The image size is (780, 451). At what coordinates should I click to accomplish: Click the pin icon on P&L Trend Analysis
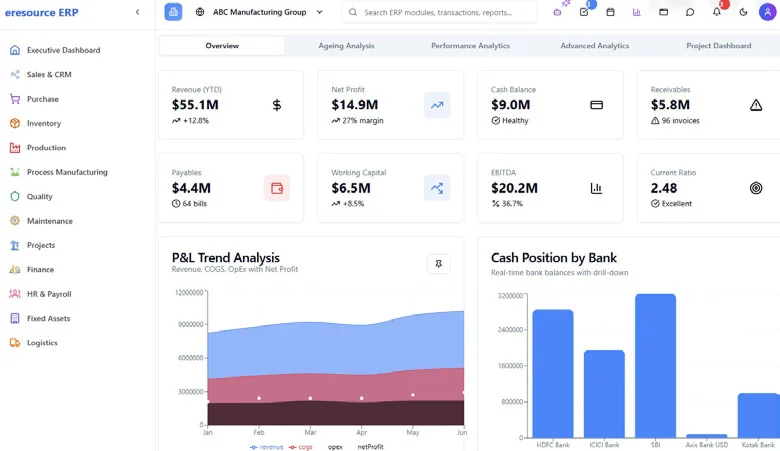tap(438, 264)
